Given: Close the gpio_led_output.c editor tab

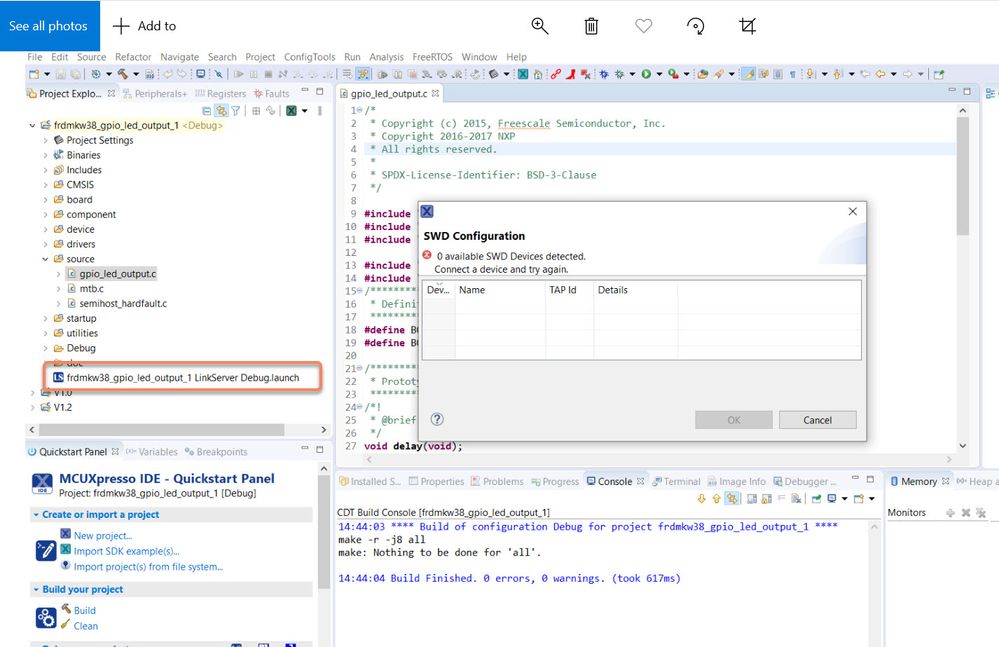Looking at the screenshot, I should point(435,94).
